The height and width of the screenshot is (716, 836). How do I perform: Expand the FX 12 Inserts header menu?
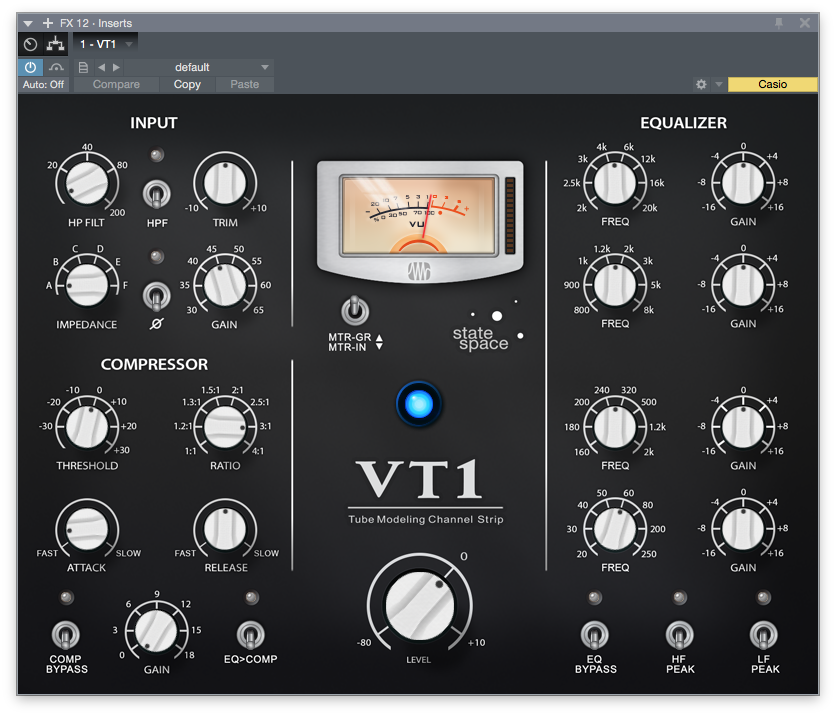point(28,22)
